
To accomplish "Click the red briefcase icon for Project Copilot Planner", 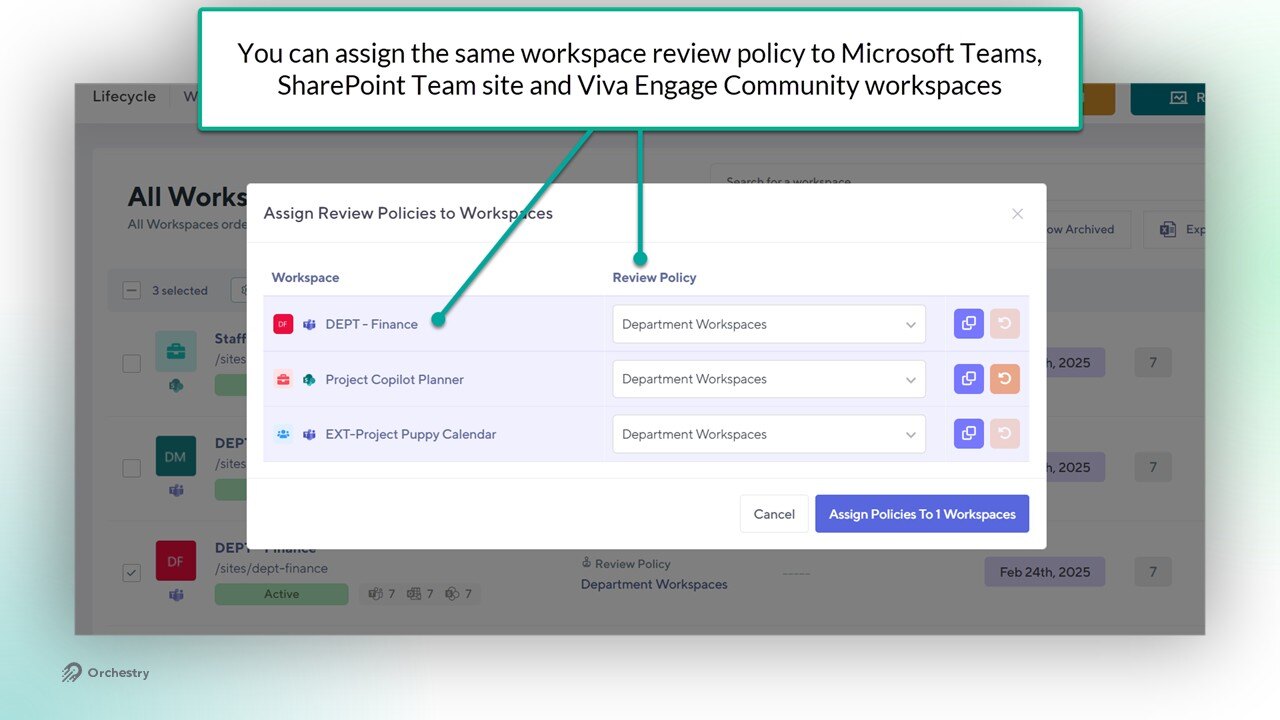I will pos(283,379).
